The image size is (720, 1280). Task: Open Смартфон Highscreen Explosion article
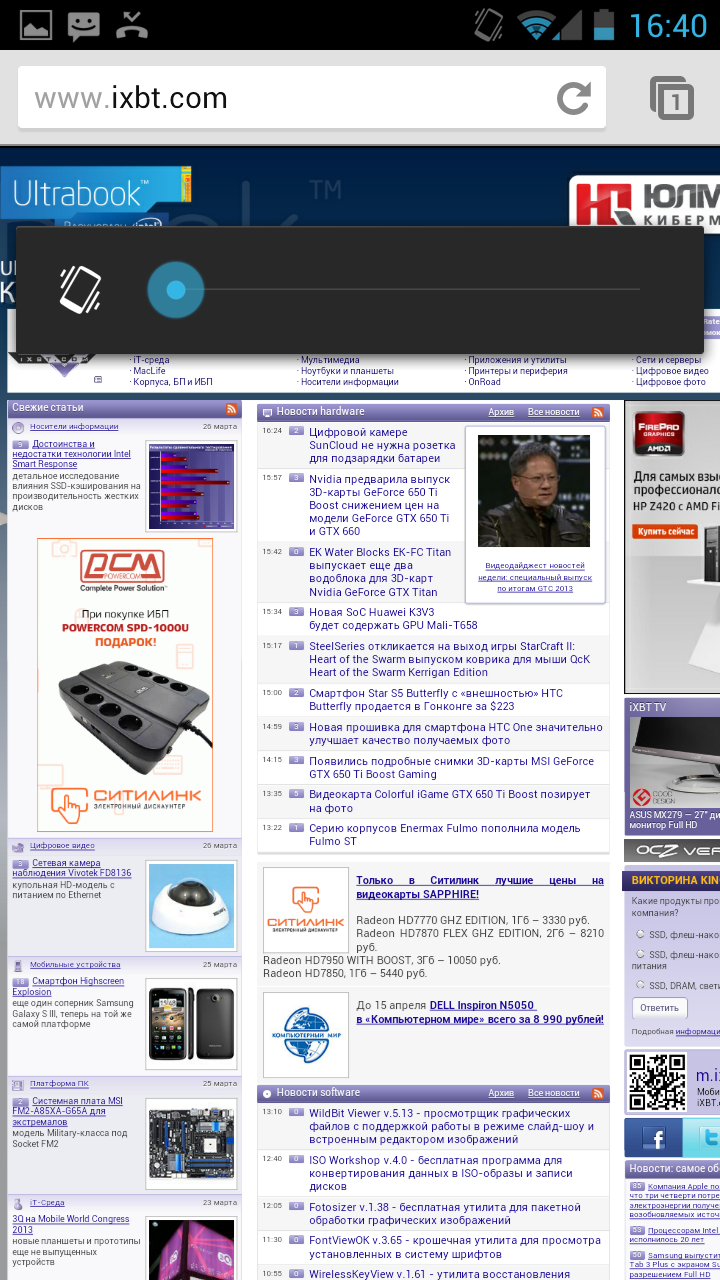pyautogui.click(x=68, y=987)
